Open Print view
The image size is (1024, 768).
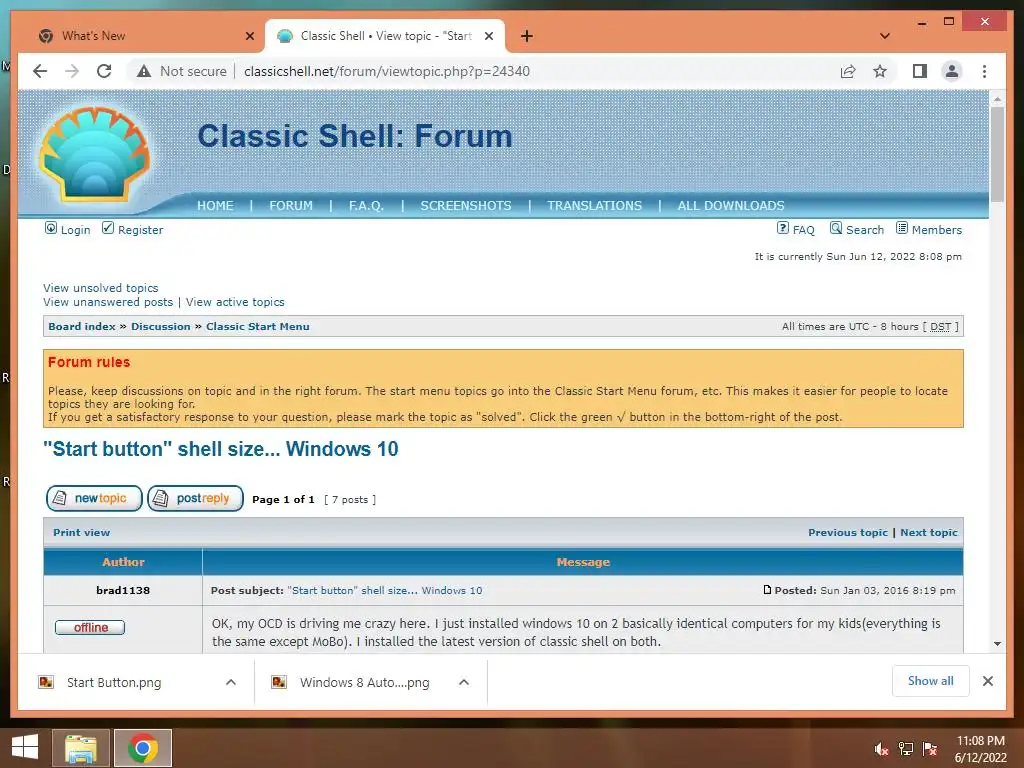pos(82,533)
